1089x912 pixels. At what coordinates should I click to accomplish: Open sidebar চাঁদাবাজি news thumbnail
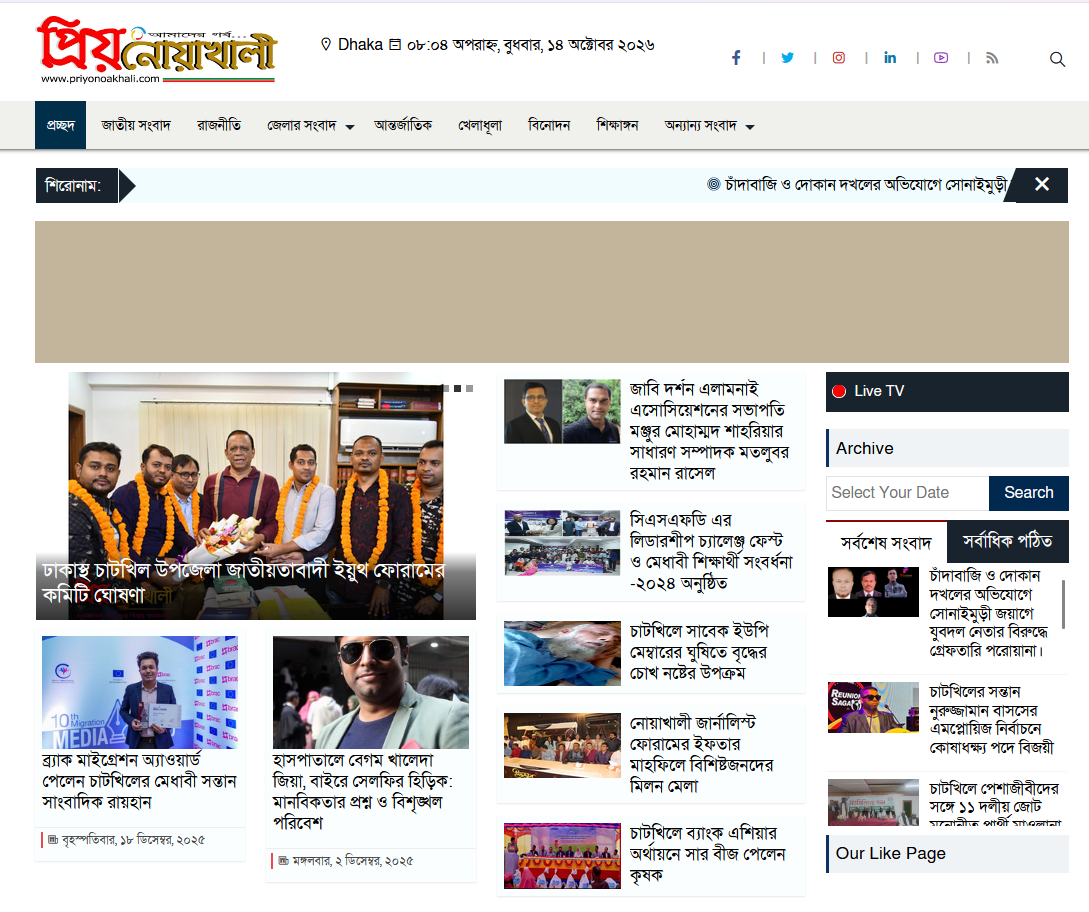[x=874, y=592]
